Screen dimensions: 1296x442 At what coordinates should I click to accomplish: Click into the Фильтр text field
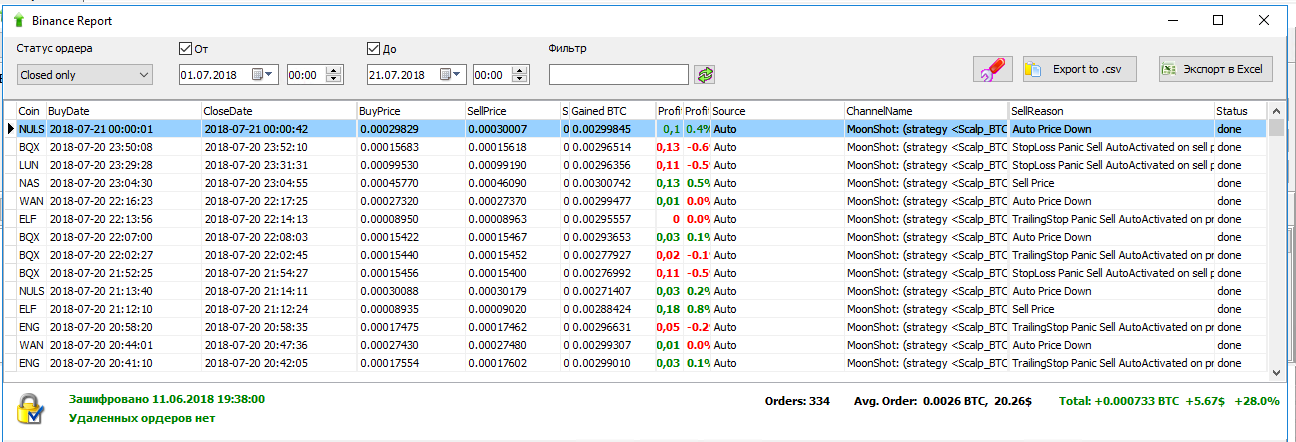[x=618, y=75]
